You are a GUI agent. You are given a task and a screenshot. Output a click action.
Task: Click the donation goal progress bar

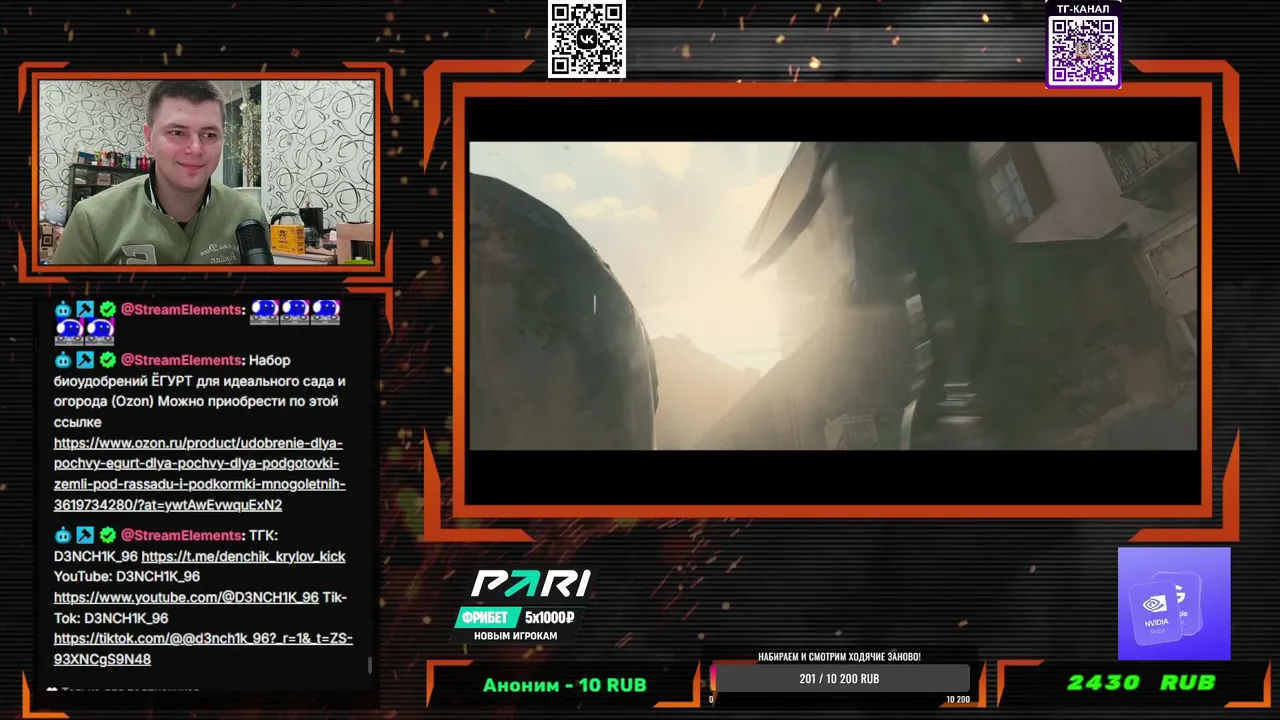[x=840, y=679]
